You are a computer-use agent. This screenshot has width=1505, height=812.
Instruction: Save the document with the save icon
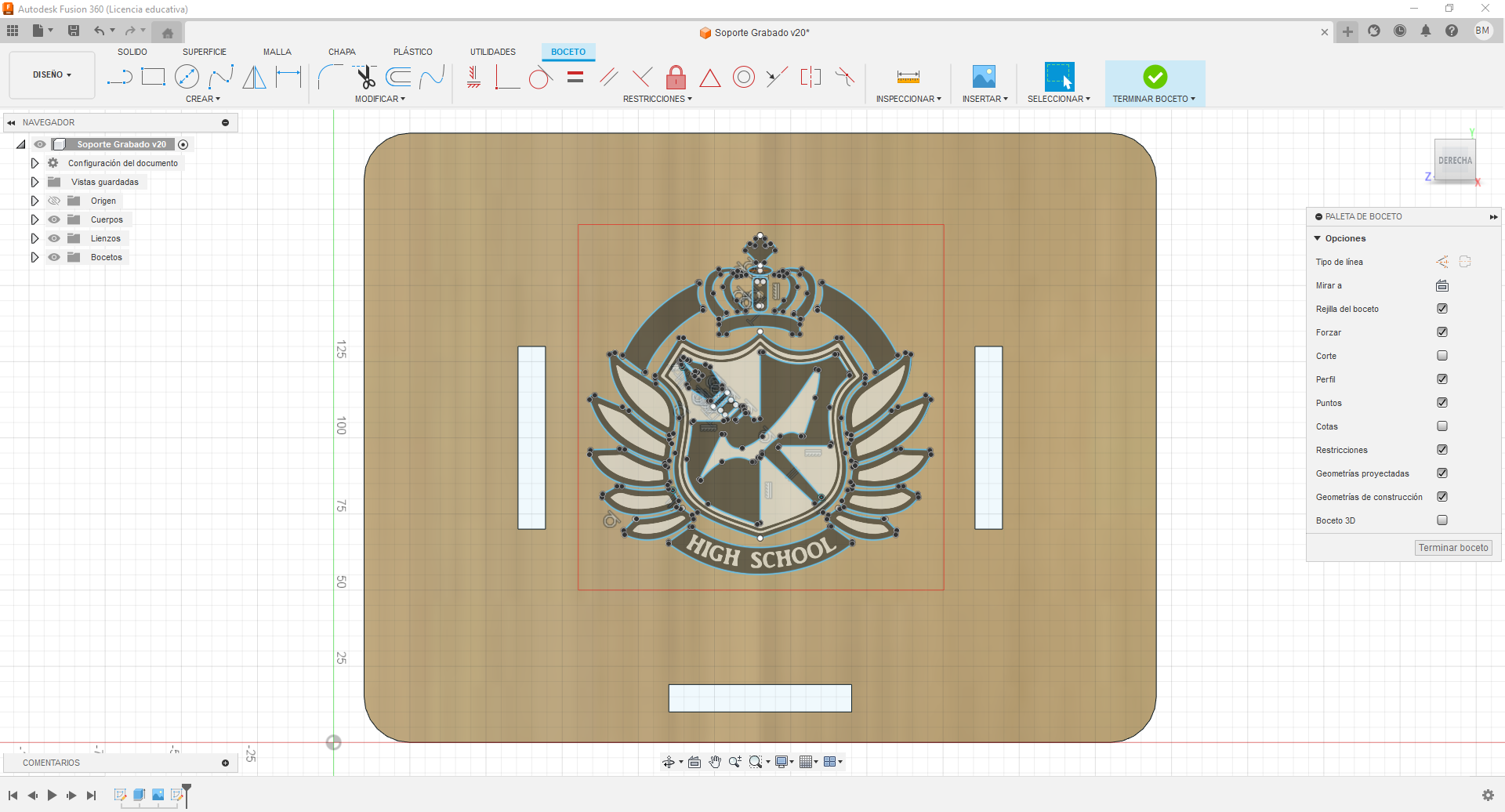tap(74, 31)
